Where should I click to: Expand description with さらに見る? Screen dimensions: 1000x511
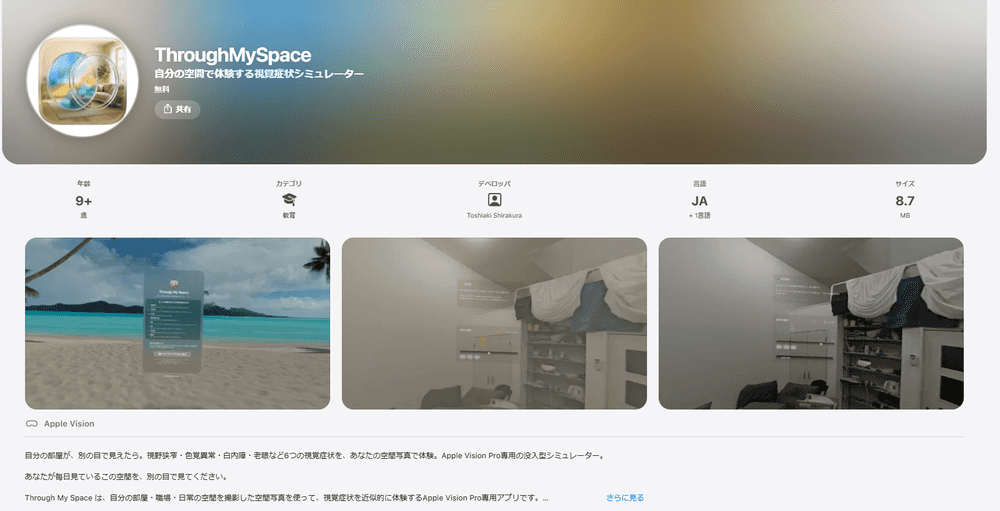[625, 498]
